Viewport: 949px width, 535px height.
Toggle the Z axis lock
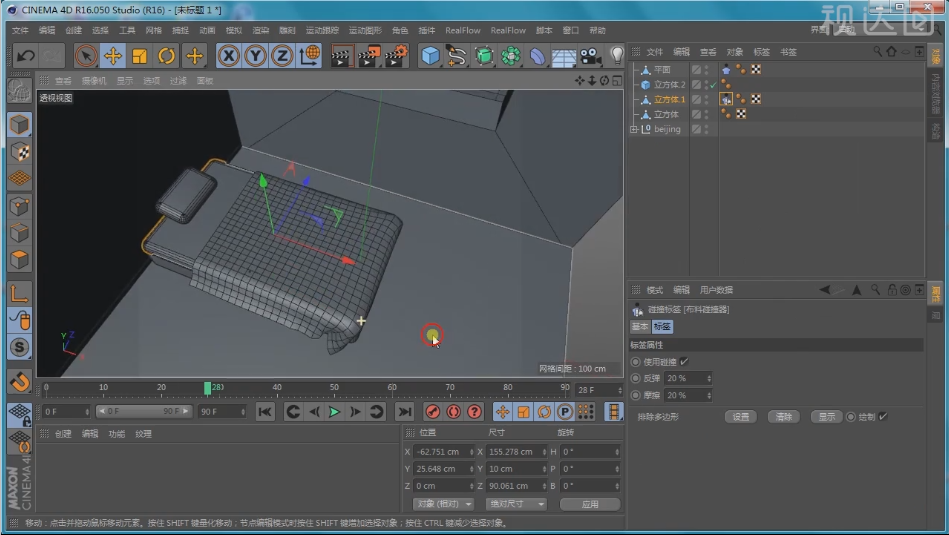282,56
